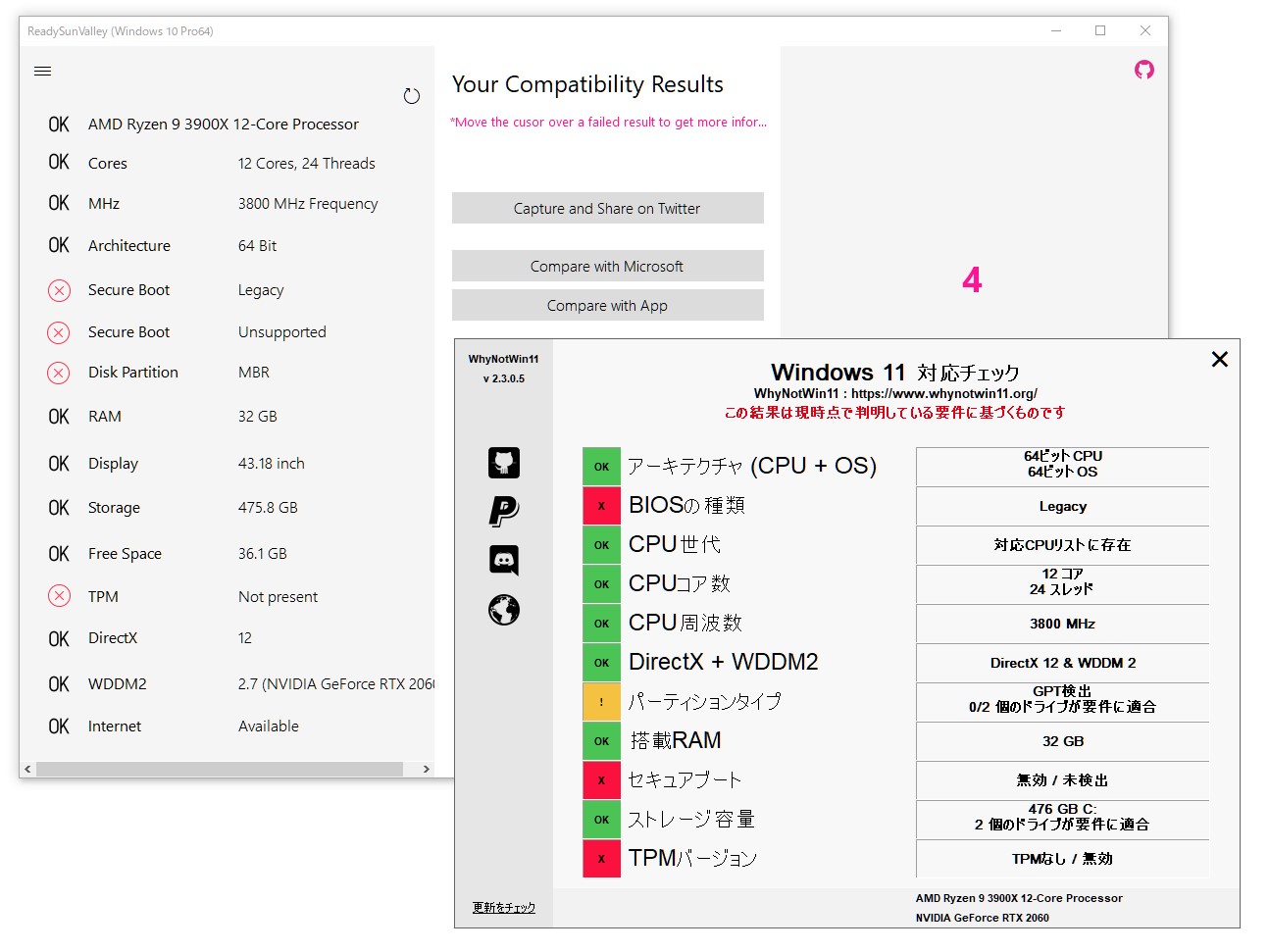Screen dimensions: 1269x952
Task: Click the "NVIDIA GeForce RTX 2060" footer text
Action: 983,919
